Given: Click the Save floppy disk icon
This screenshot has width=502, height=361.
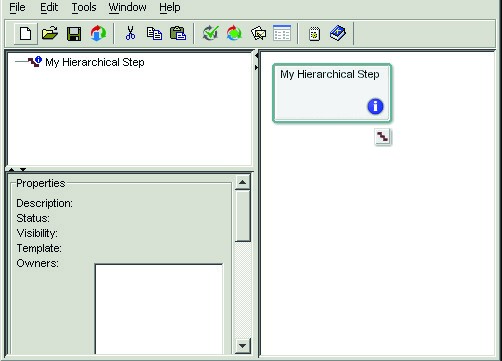Looking at the screenshot, I should point(74,34).
